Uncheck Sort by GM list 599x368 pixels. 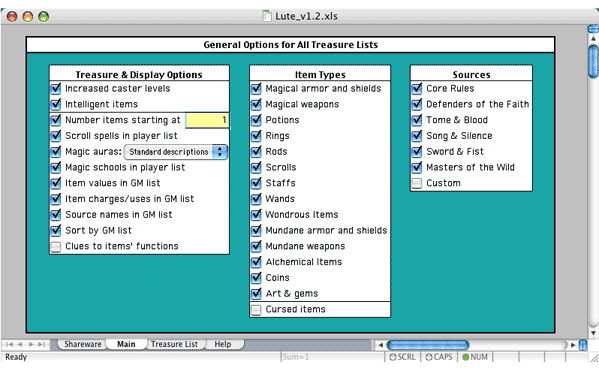[56, 230]
